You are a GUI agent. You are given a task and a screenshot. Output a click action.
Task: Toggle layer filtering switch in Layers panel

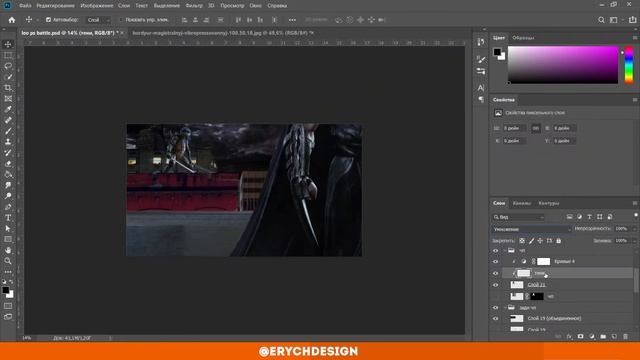point(636,216)
